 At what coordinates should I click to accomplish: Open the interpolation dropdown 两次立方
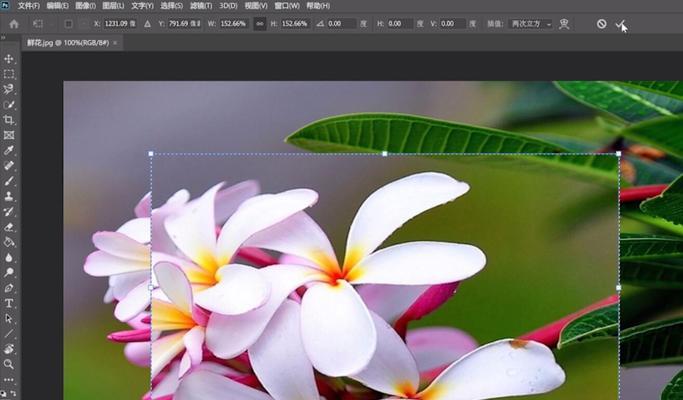(x=531, y=24)
